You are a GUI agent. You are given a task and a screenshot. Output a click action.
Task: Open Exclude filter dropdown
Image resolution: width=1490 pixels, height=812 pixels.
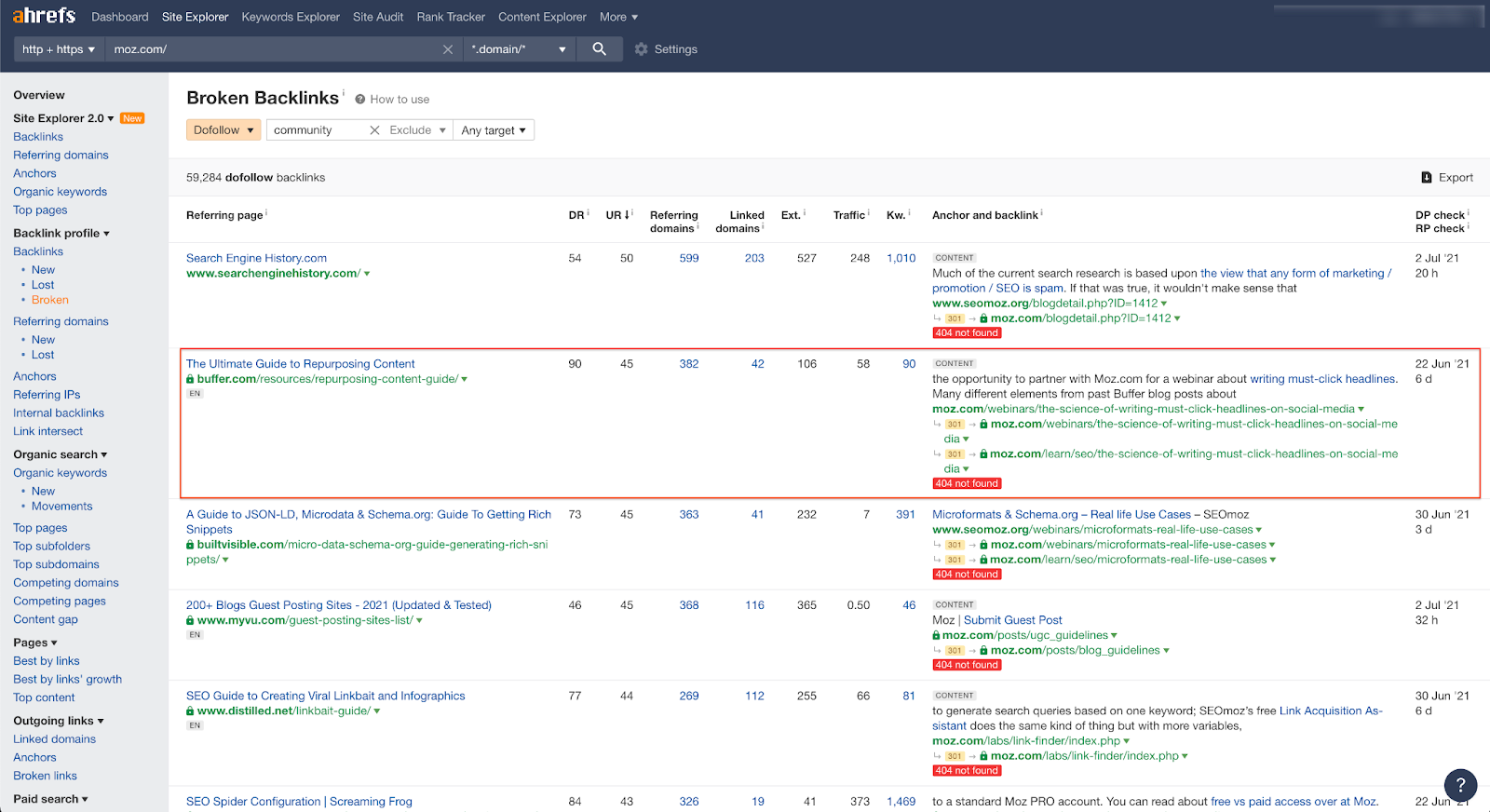[x=418, y=130]
